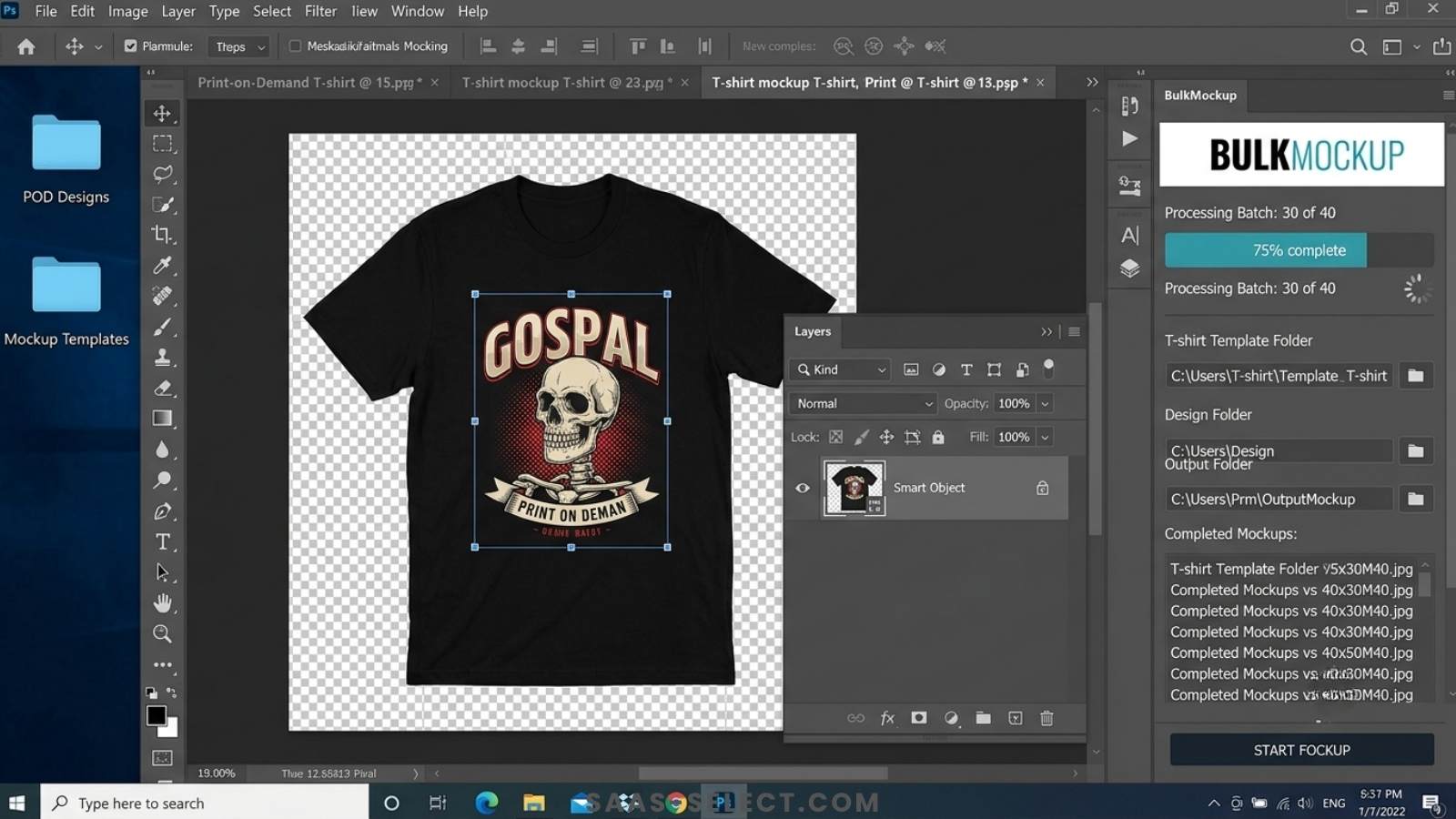Screen dimensions: 1456x819
Task: Toggle the Meskadikfaitmals Mocking checkbox
Action: tap(295, 46)
